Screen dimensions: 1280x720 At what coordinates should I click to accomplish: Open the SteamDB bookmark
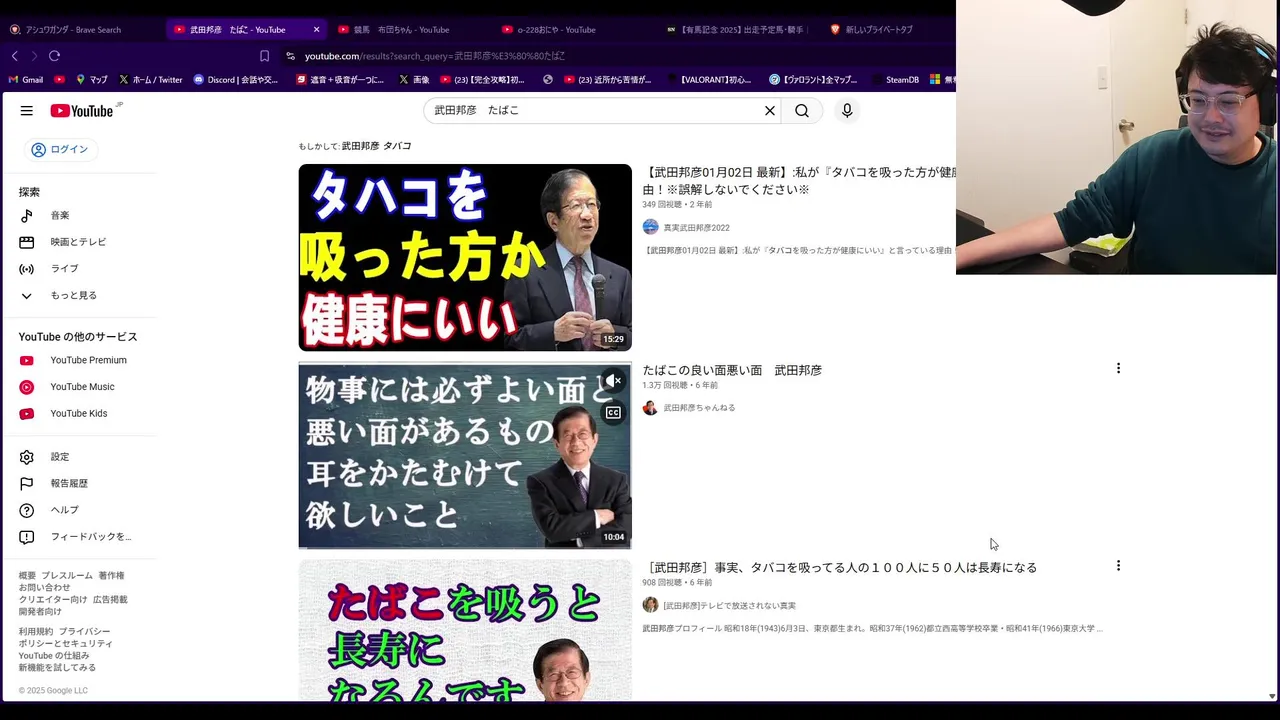click(896, 79)
